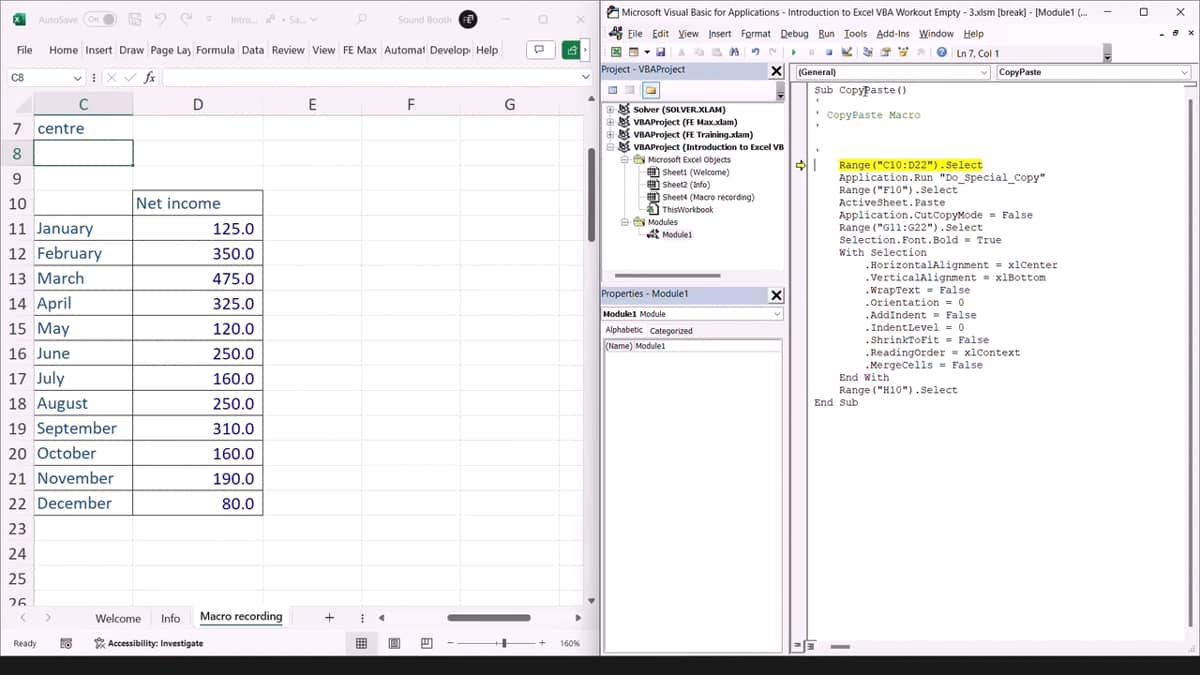Click the green Excel Share button
1200x675 pixels.
coord(572,49)
